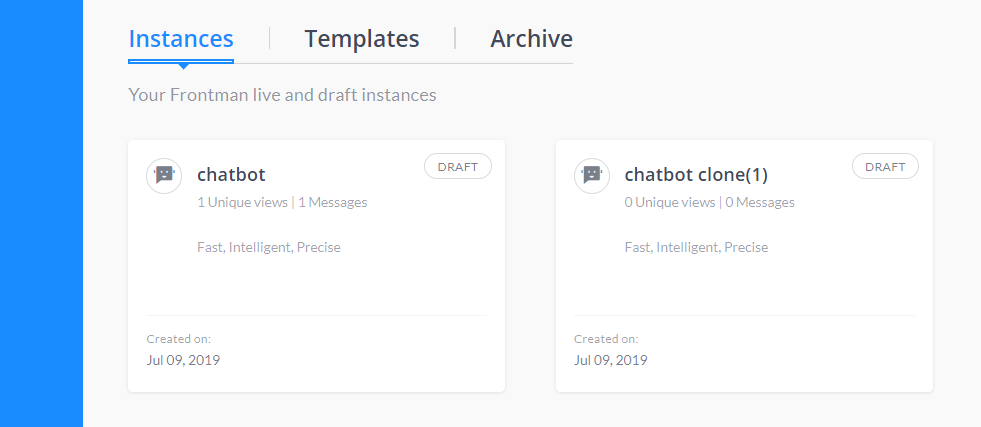This screenshot has width=981, height=427.
Task: Select the Instances tab
Action: (181, 39)
